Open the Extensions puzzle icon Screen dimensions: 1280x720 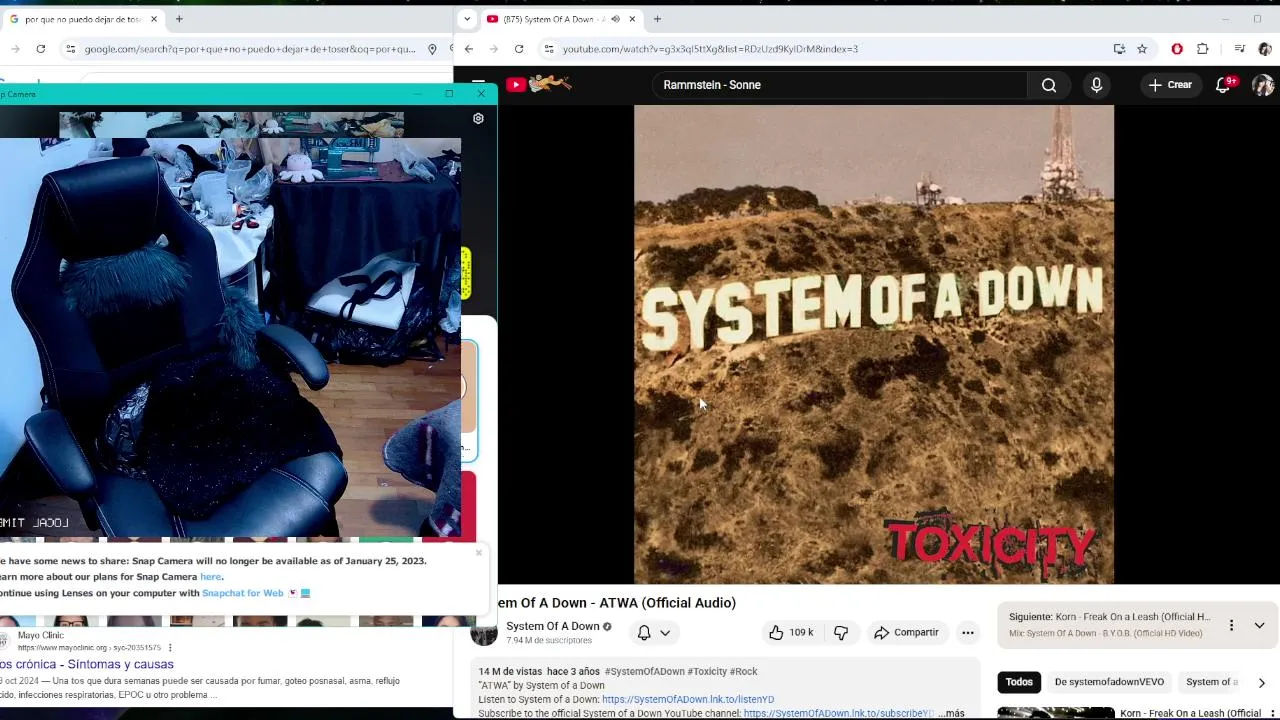click(x=1203, y=49)
